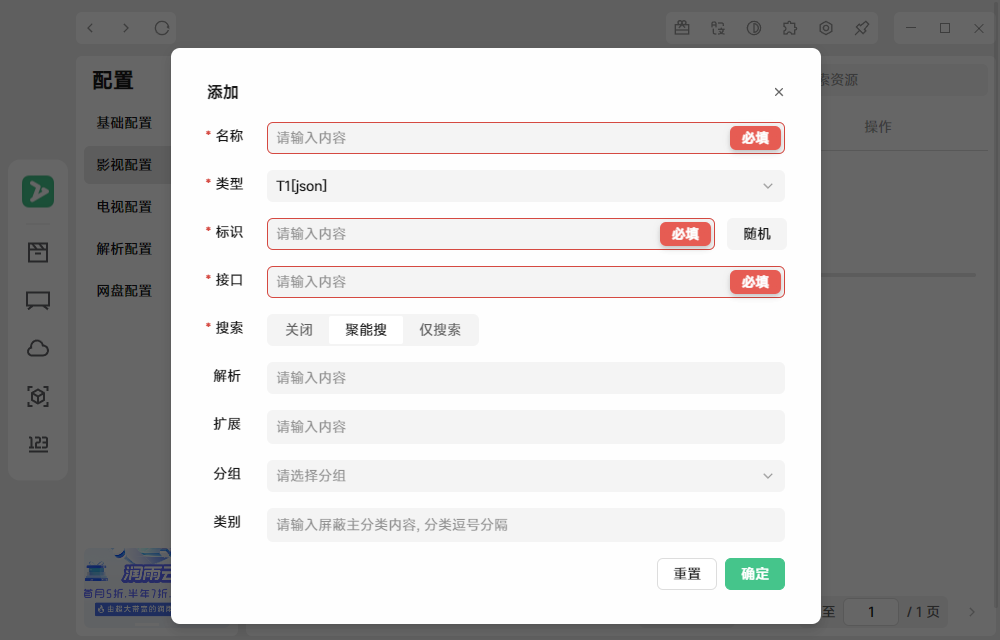Screen dimensions: 1000x640
Task: Select the 123 icon in the sidebar
Action: [x=38, y=443]
